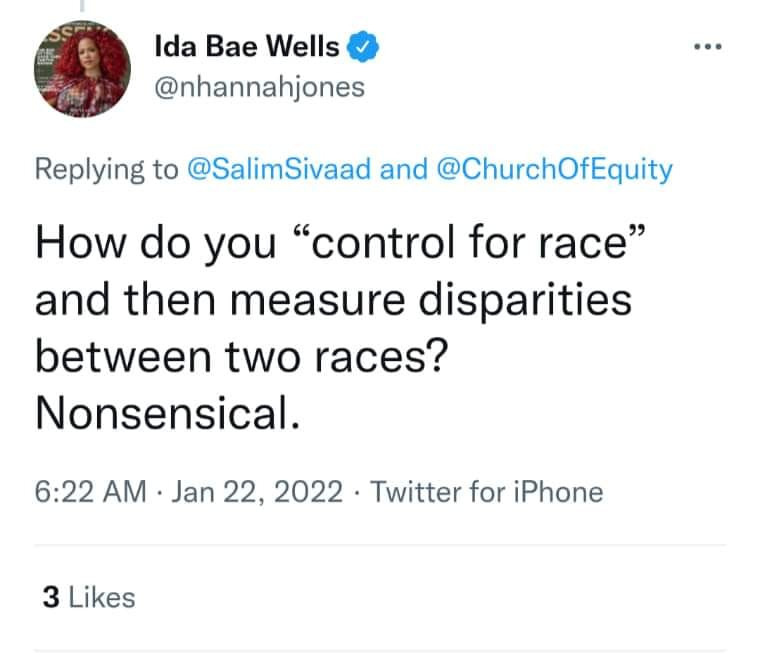Click the blue verified checkmark badge
Image resolution: width=760 pixels, height=653 pixels.
(363, 47)
